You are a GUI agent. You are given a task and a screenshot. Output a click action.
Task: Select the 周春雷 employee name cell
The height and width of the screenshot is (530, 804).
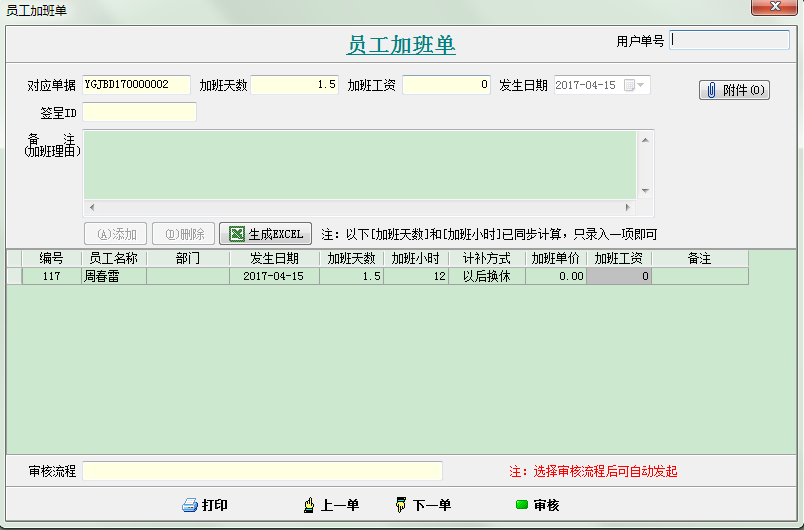point(113,276)
